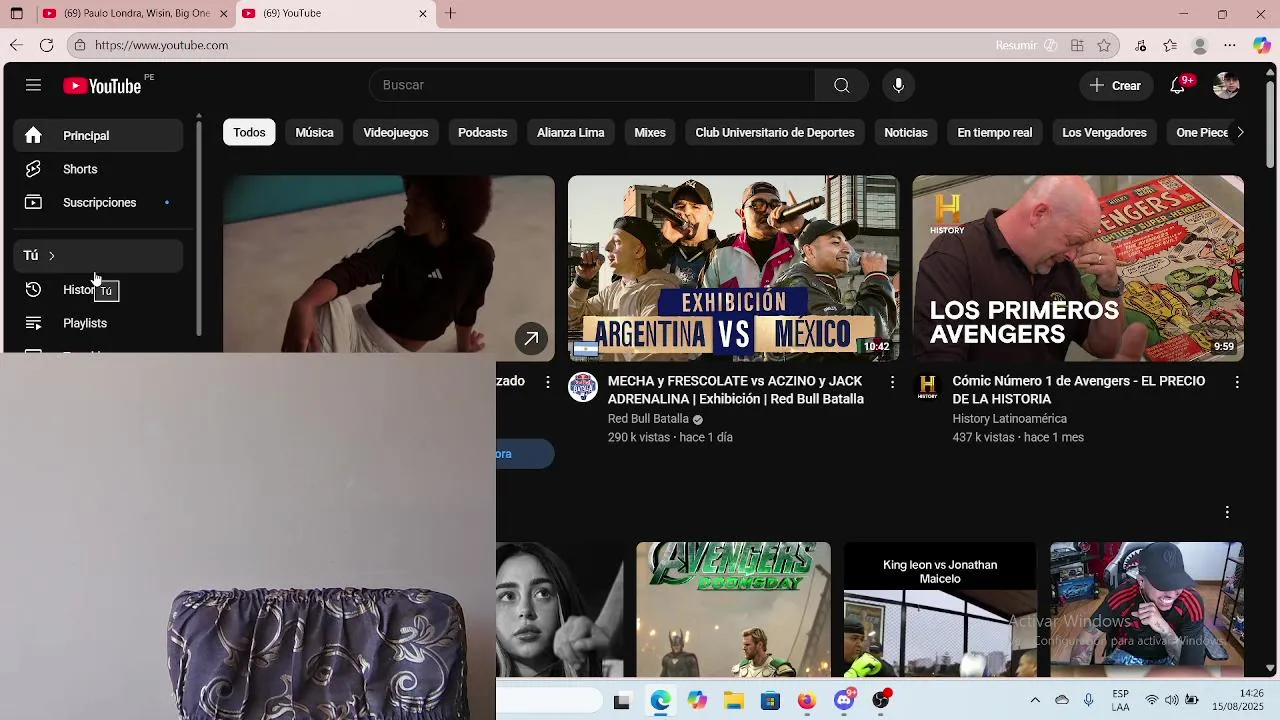The height and width of the screenshot is (720, 1280).
Task: Open File Explorer from the taskbar
Action: pyautogui.click(x=734, y=701)
